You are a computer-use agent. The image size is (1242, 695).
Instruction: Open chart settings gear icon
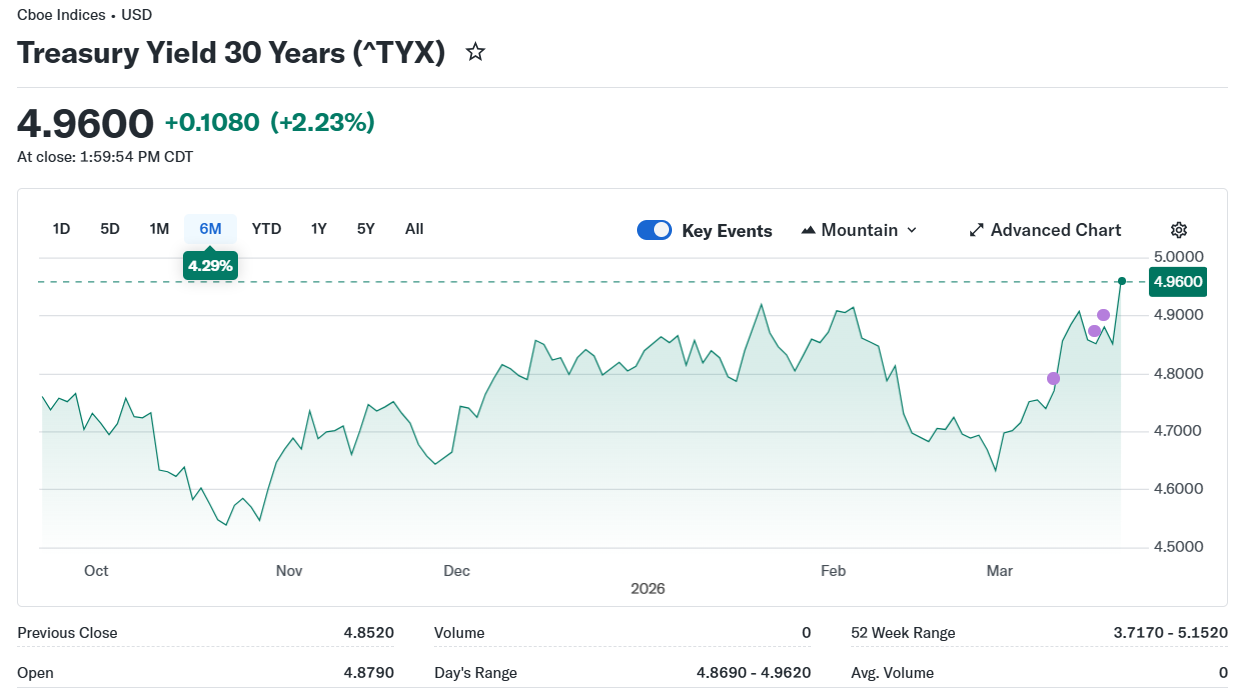(x=1179, y=230)
